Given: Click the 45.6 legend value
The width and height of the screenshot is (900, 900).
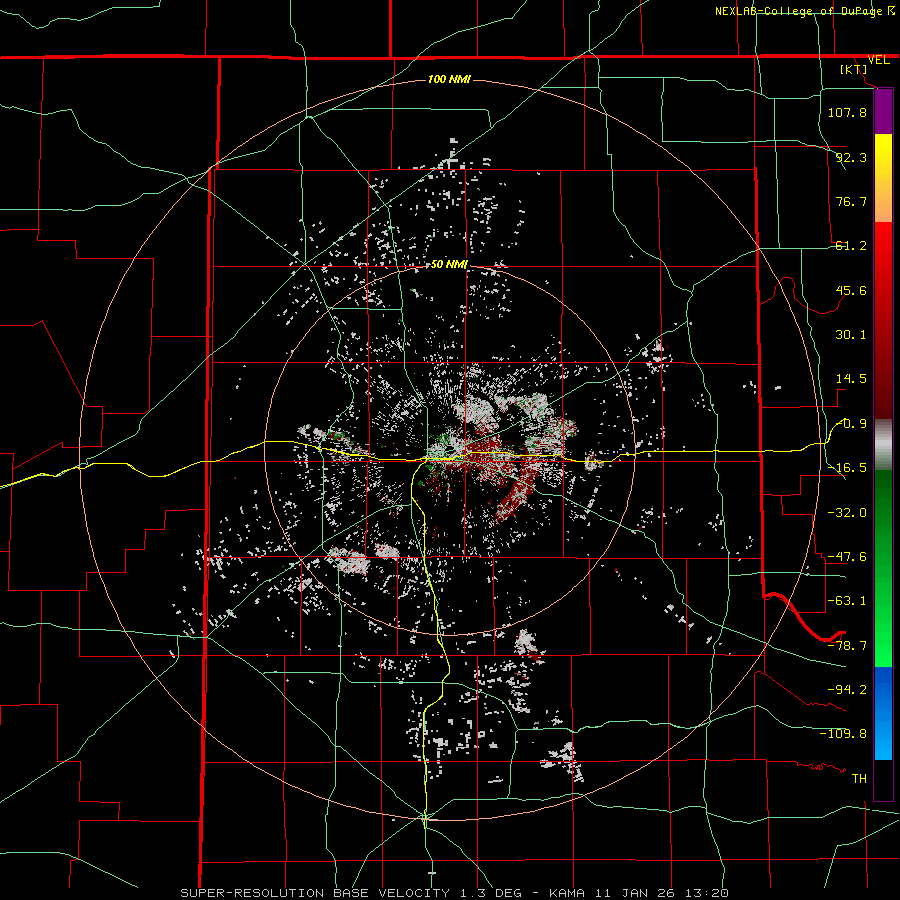Looking at the screenshot, I should coord(851,290).
